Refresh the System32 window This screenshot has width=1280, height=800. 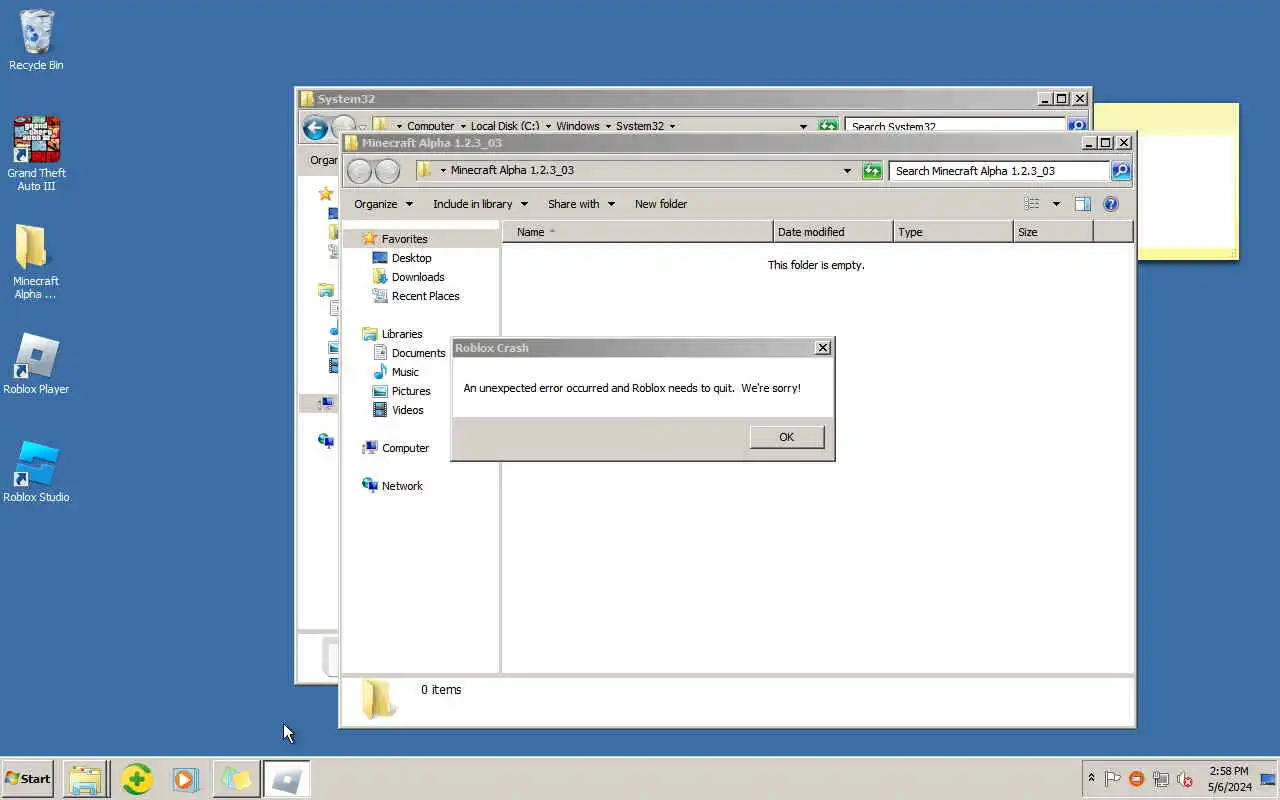click(828, 127)
